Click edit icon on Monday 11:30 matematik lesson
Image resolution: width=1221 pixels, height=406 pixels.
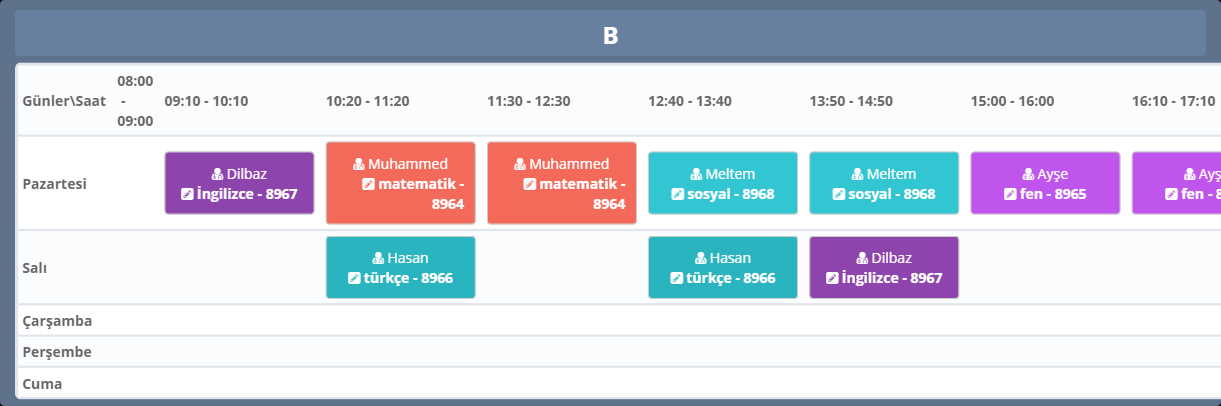click(x=530, y=184)
